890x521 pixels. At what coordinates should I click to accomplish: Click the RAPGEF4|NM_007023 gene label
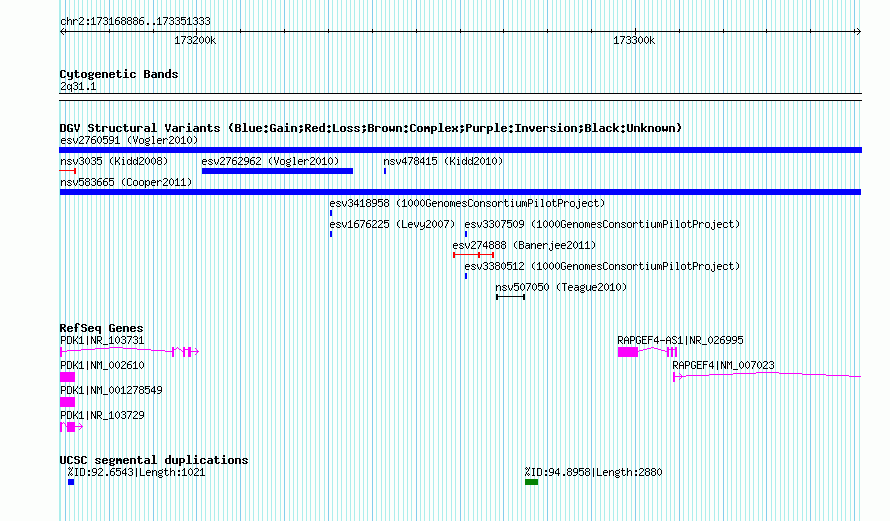coord(723,365)
